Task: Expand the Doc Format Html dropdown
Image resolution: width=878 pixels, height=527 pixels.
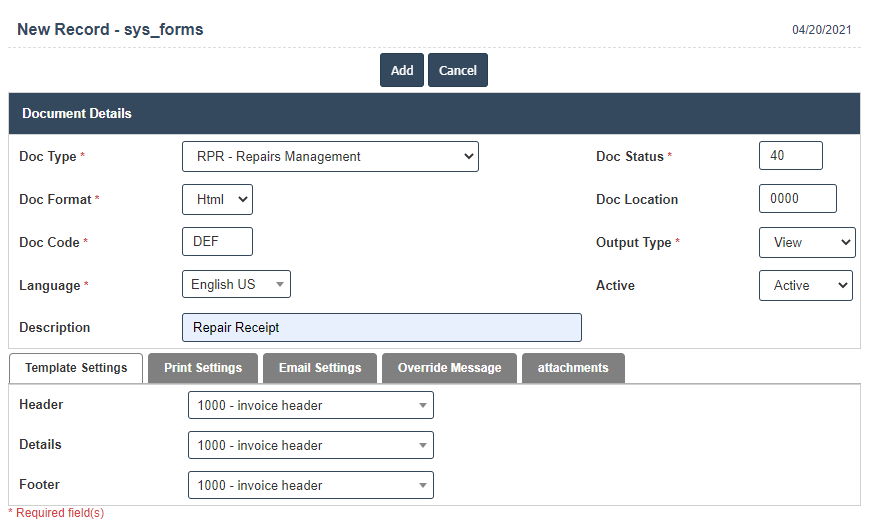Action: [x=217, y=200]
